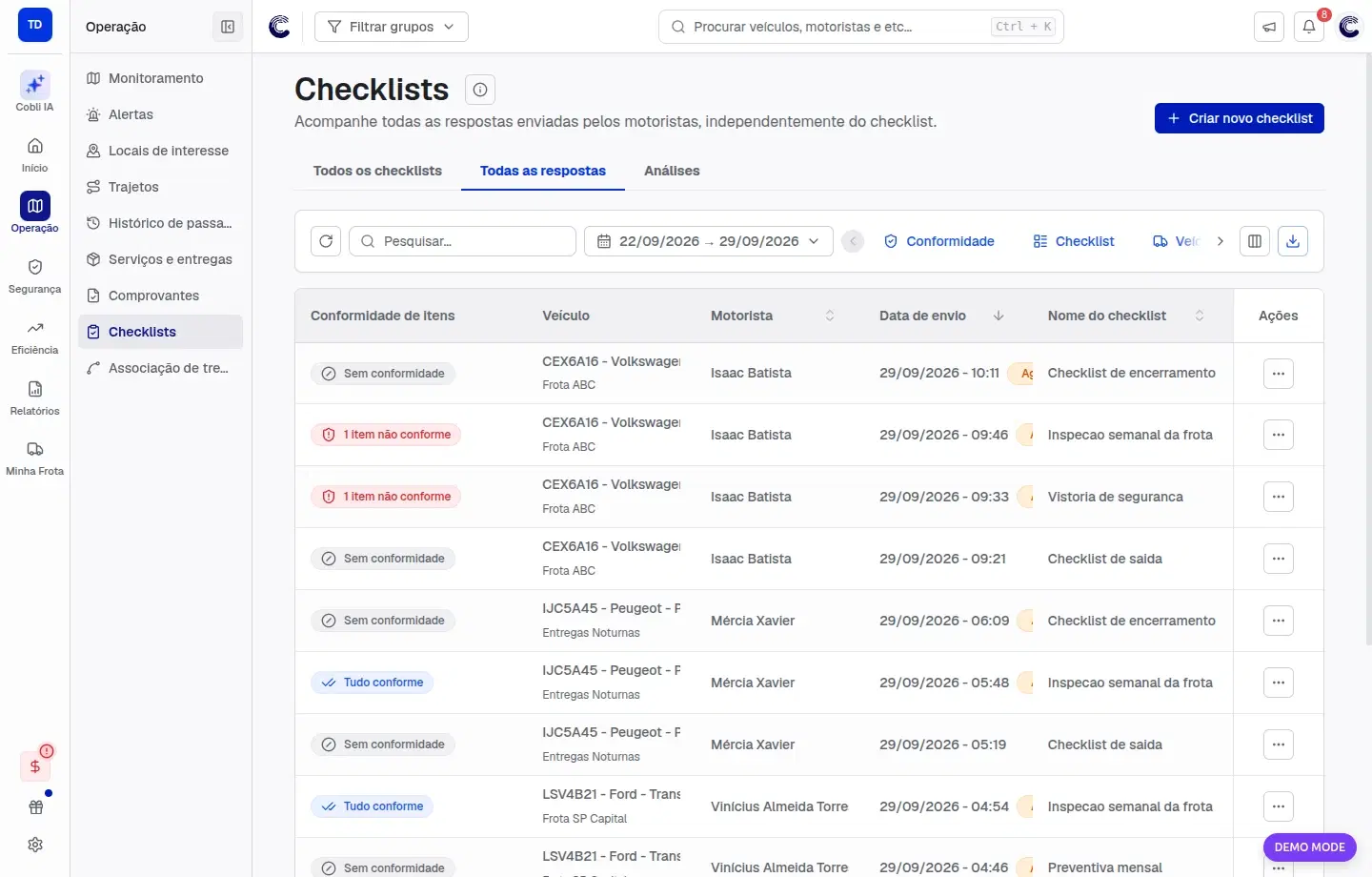
Task: Open the settings gear icon
Action: (x=35, y=845)
